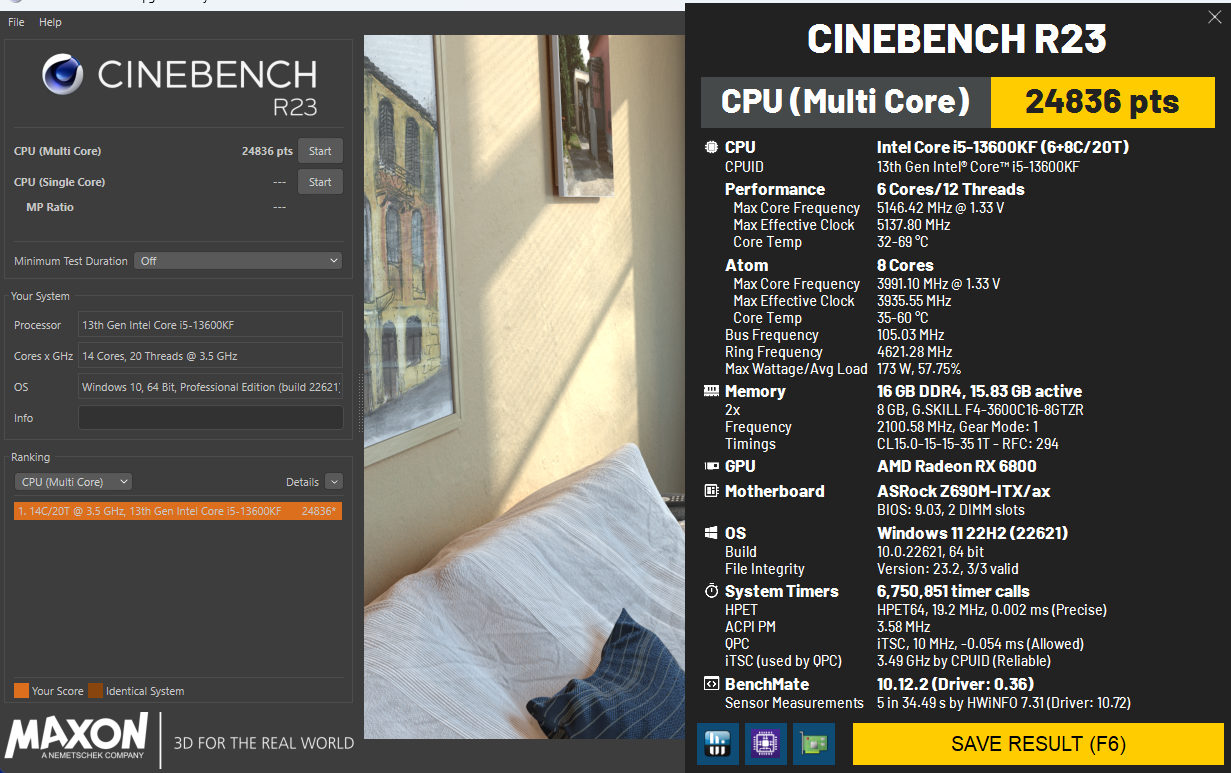Viewport: 1231px width, 773px height.
Task: Select the ranked i5-13600KF 24836 entry
Action: (x=178, y=511)
